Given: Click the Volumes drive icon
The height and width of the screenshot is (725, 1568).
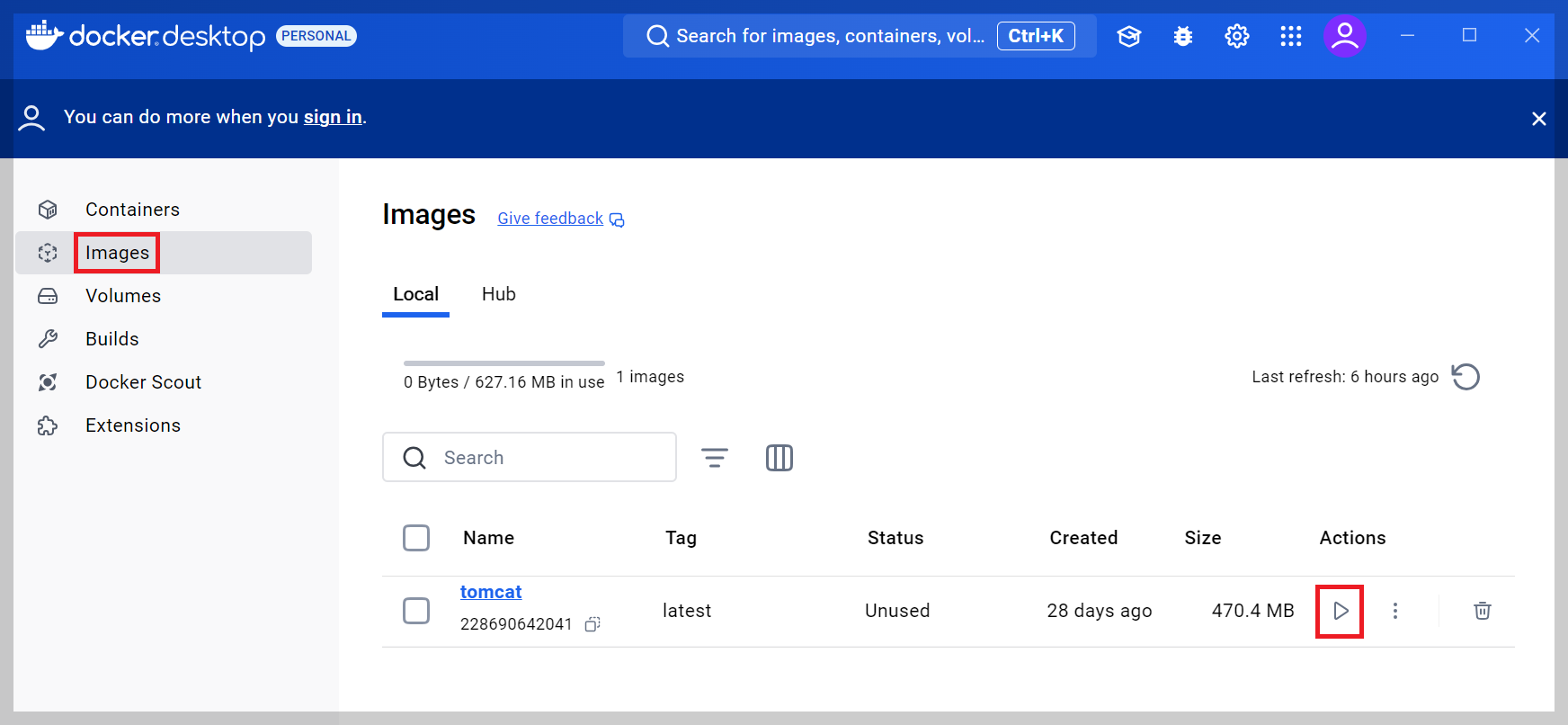Looking at the screenshot, I should click(x=48, y=296).
